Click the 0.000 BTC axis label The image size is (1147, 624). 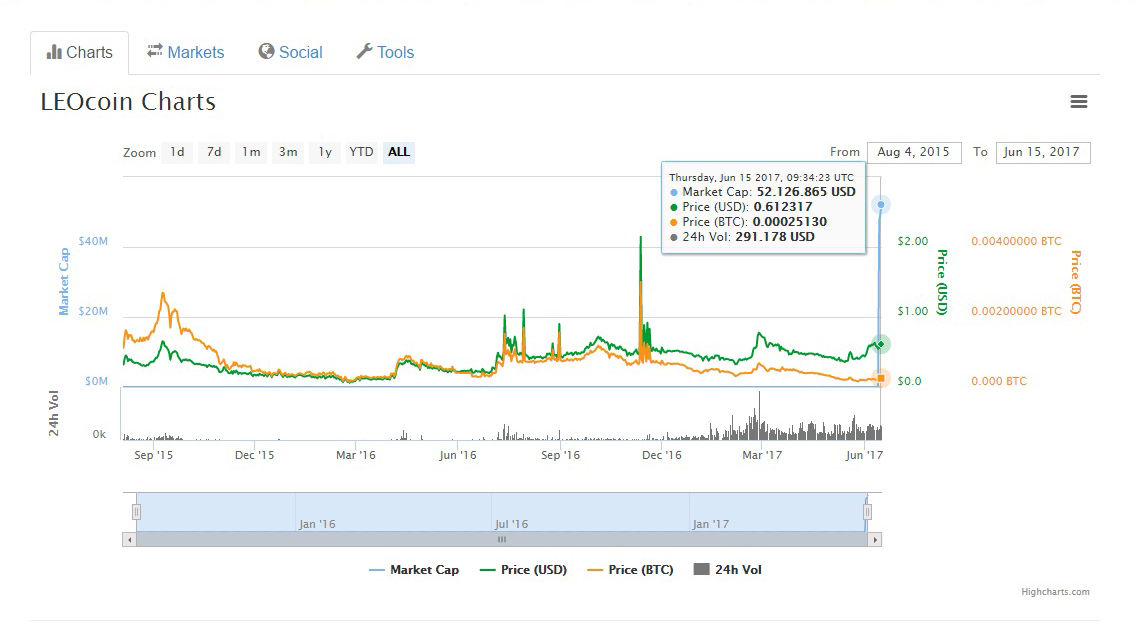pos(999,381)
